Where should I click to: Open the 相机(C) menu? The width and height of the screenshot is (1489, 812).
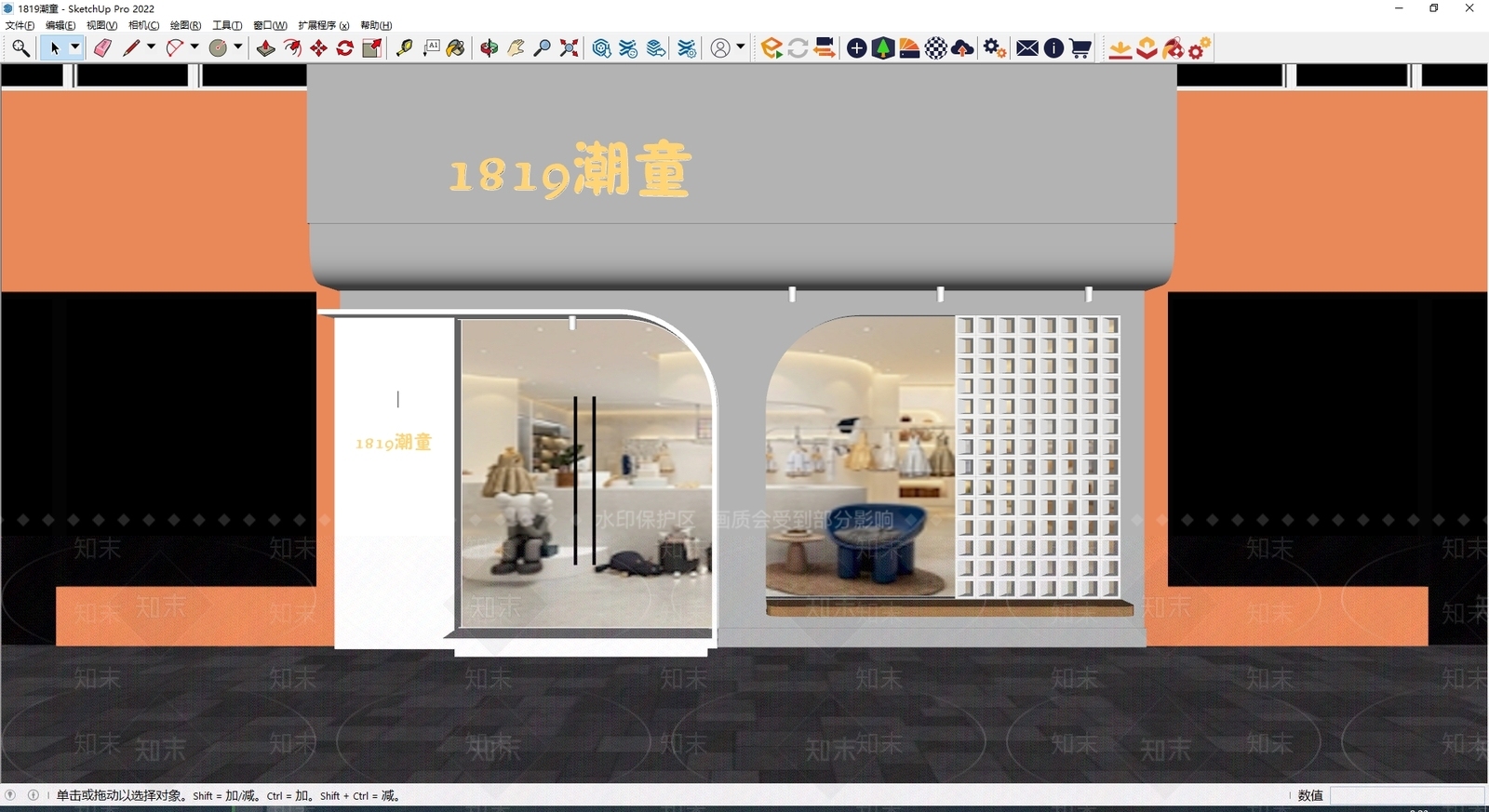(x=143, y=25)
